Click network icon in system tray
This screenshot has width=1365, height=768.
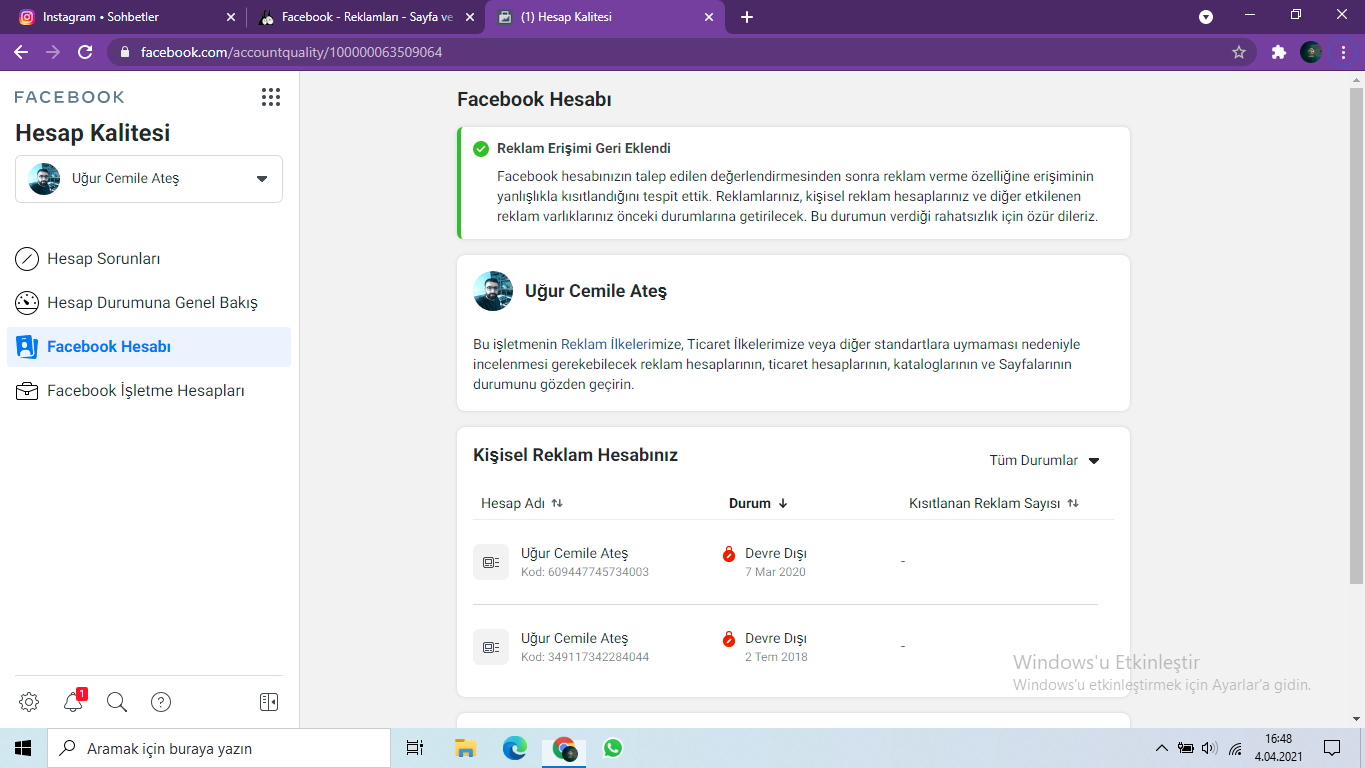click(x=1235, y=748)
